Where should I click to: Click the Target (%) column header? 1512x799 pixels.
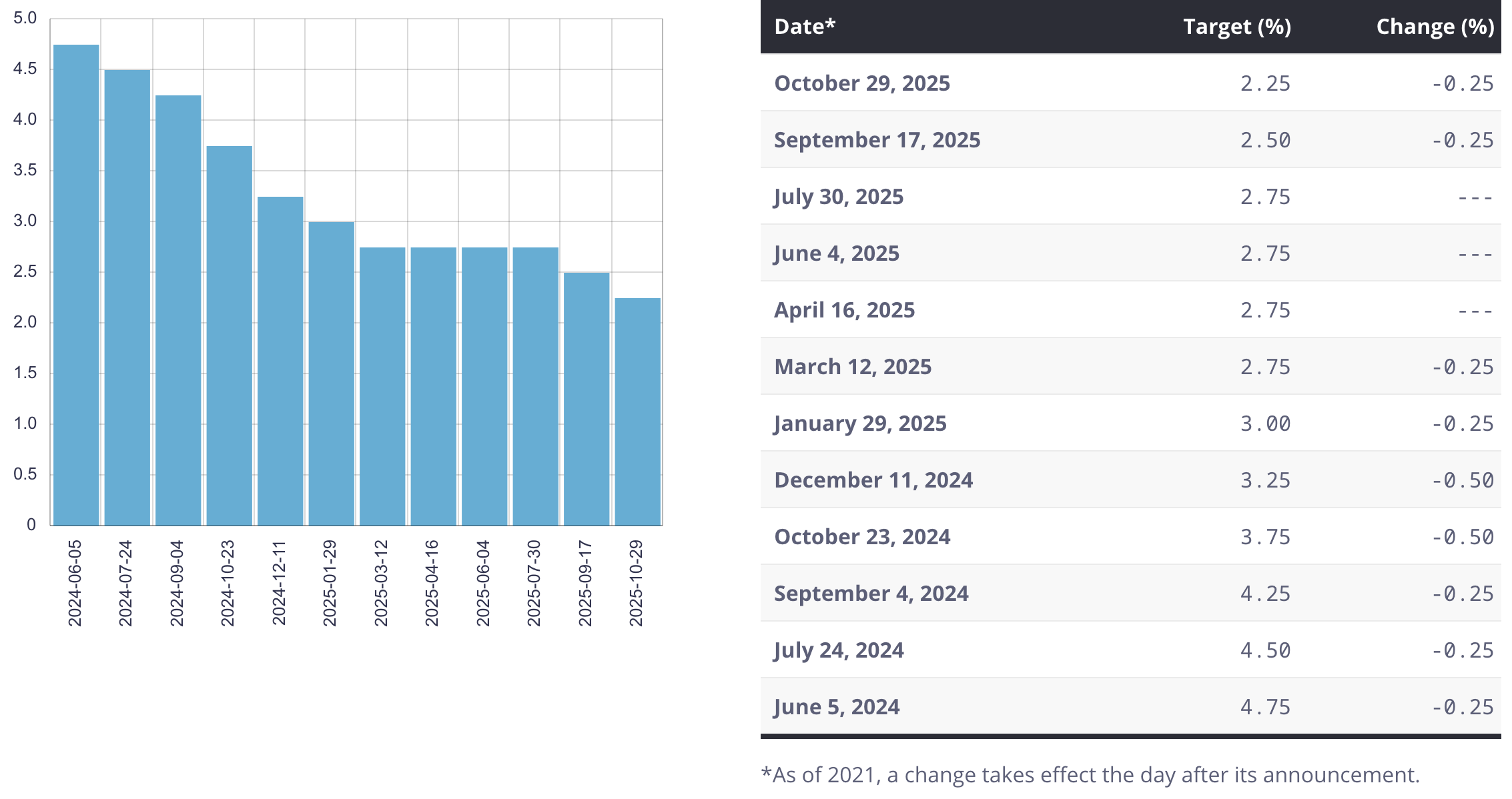1236,27
